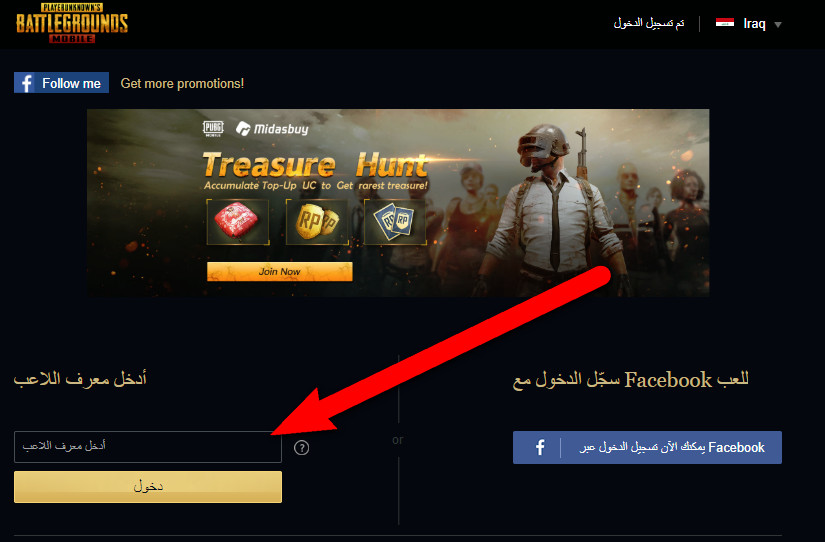The height and width of the screenshot is (542, 825).
Task: Click the Join Now banner button
Action: point(279,272)
